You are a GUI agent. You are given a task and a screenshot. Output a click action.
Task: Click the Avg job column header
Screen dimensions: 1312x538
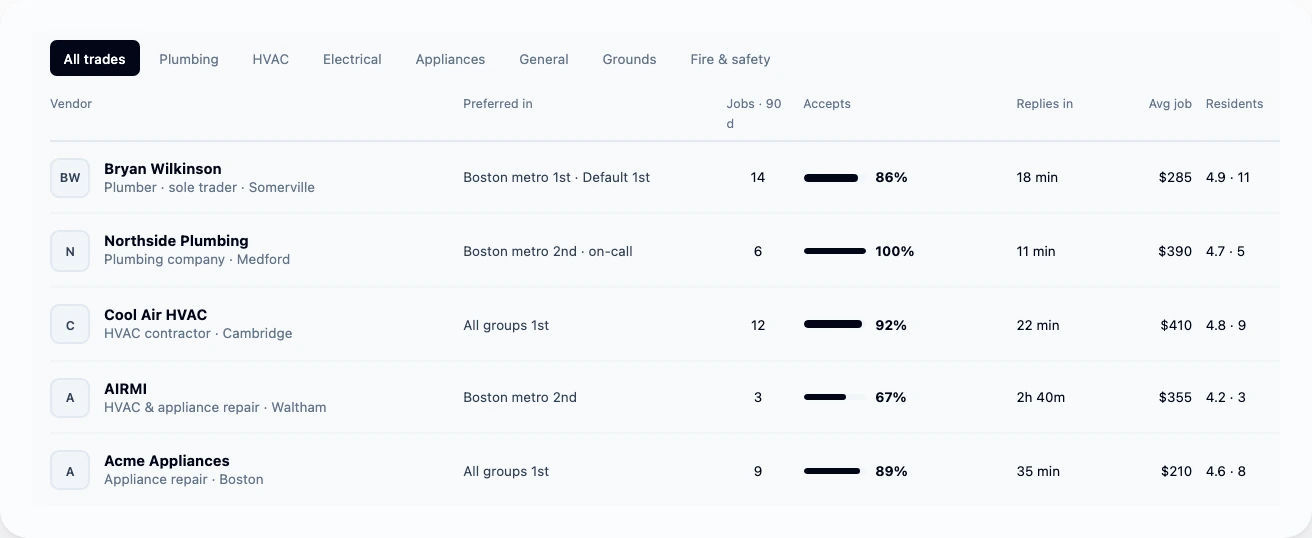(x=1170, y=104)
